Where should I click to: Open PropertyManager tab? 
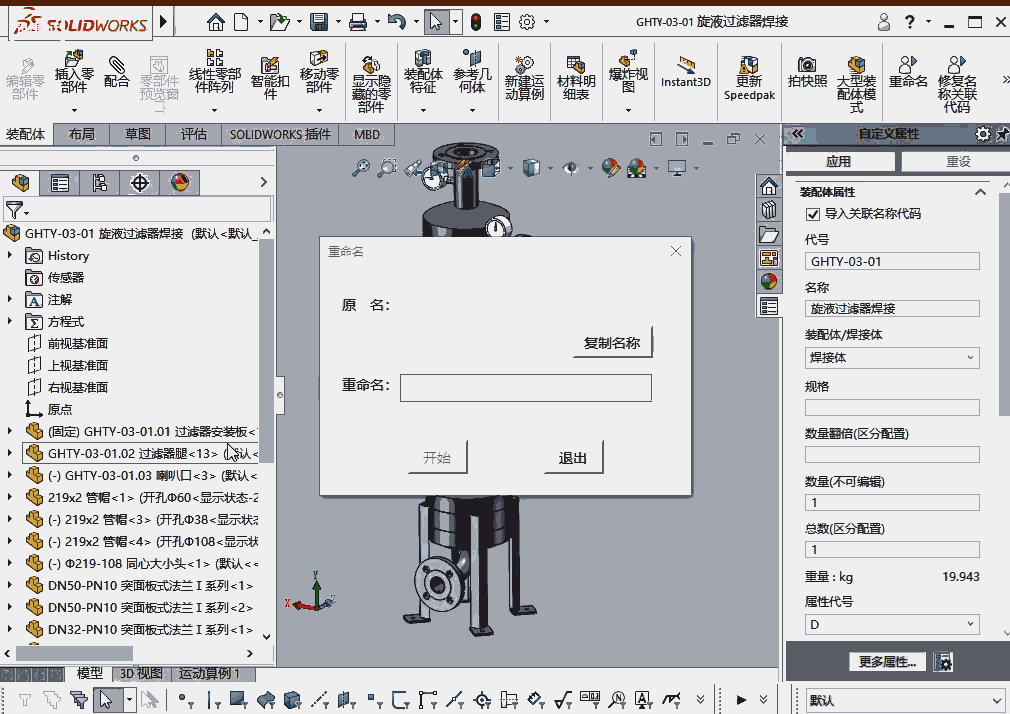tap(60, 183)
